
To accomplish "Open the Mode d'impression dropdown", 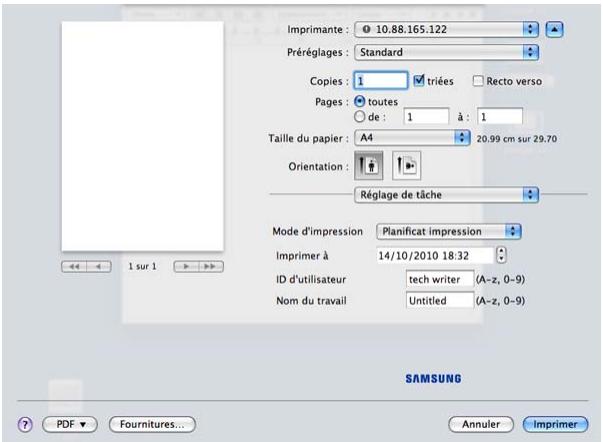I will (448, 232).
